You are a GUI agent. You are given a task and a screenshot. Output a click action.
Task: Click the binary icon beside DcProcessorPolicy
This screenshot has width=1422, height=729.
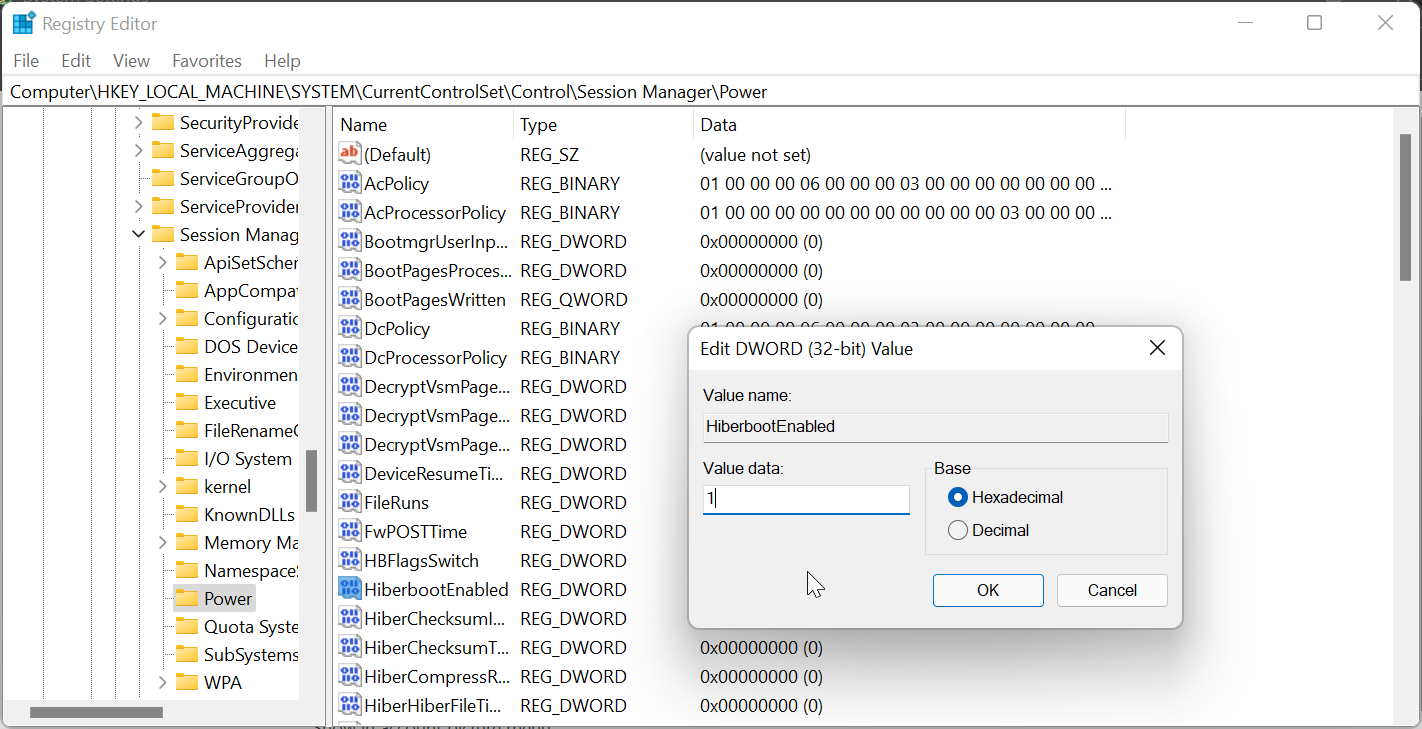tap(350, 357)
